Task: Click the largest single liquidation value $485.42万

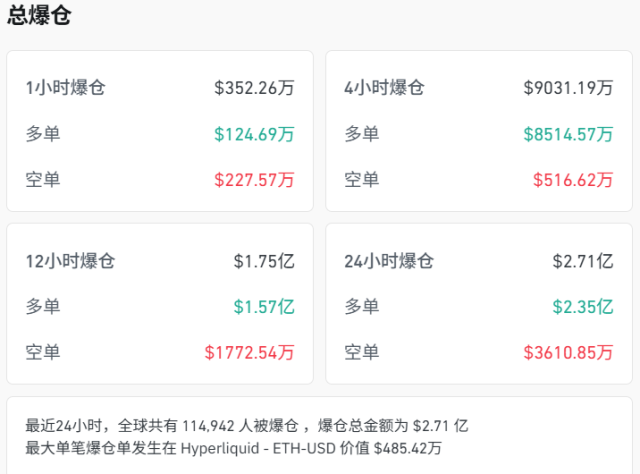Action: (406, 449)
